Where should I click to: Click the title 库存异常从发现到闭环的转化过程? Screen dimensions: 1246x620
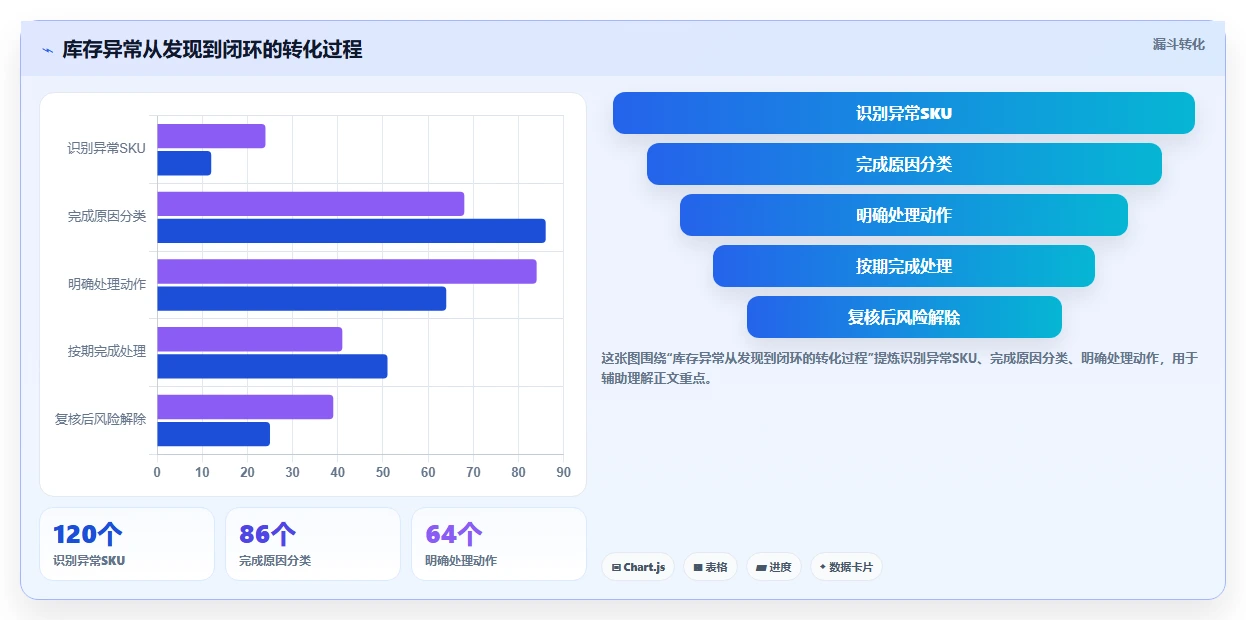pos(212,49)
